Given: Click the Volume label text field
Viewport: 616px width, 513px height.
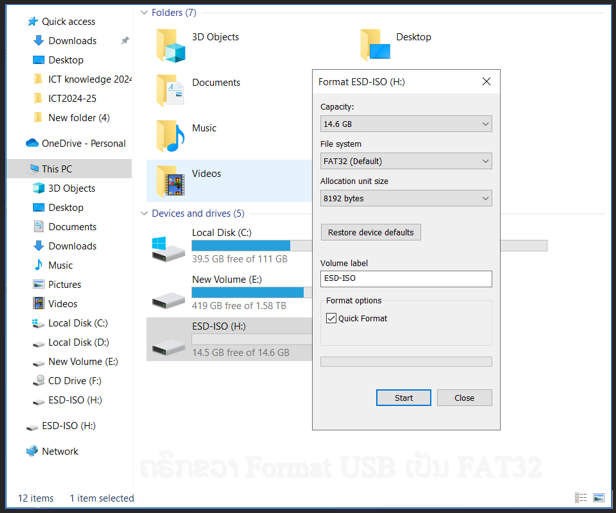Looking at the screenshot, I should [x=405, y=279].
